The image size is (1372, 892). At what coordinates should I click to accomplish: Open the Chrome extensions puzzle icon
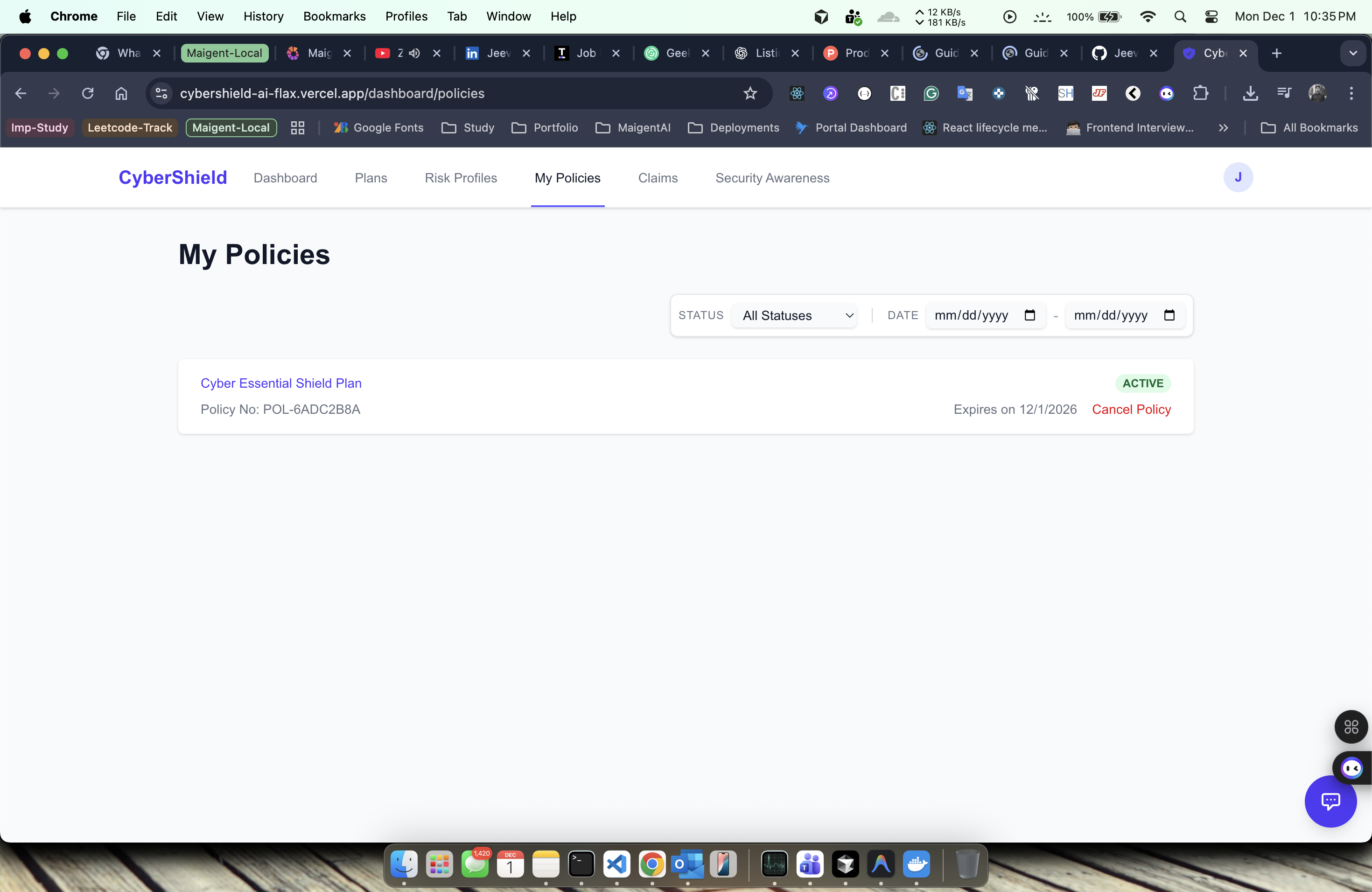tap(1200, 93)
